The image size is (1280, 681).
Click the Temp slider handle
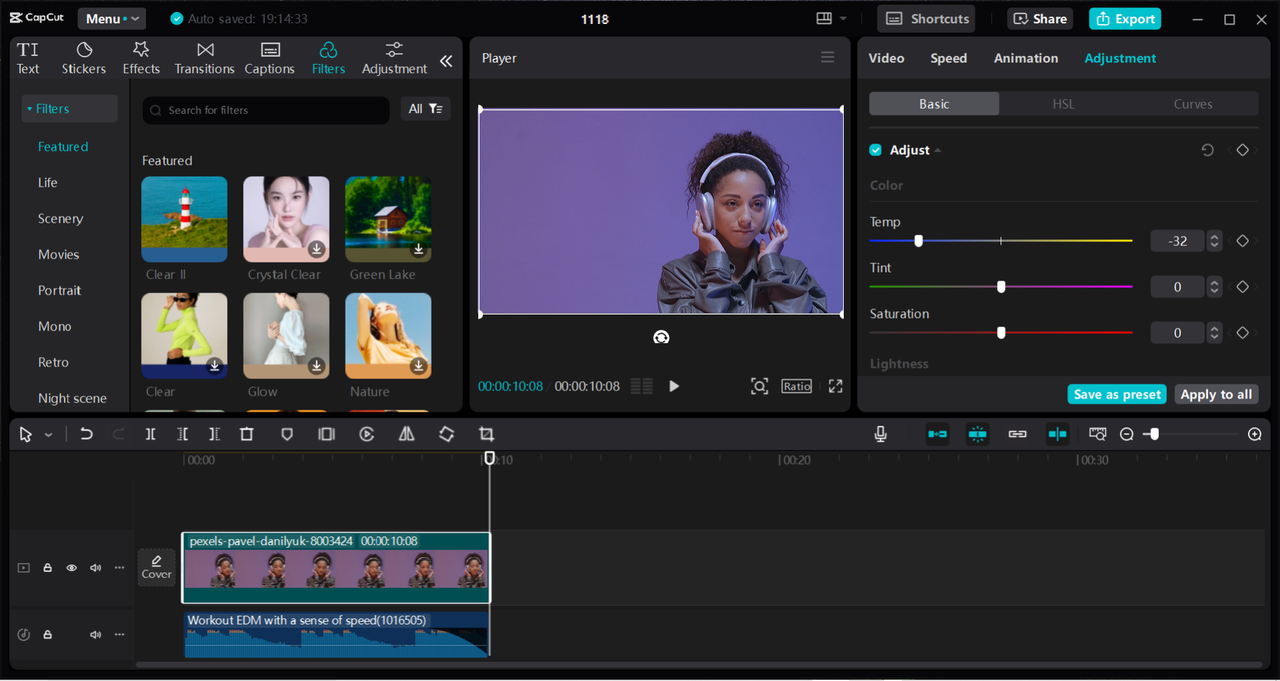[x=918, y=241]
